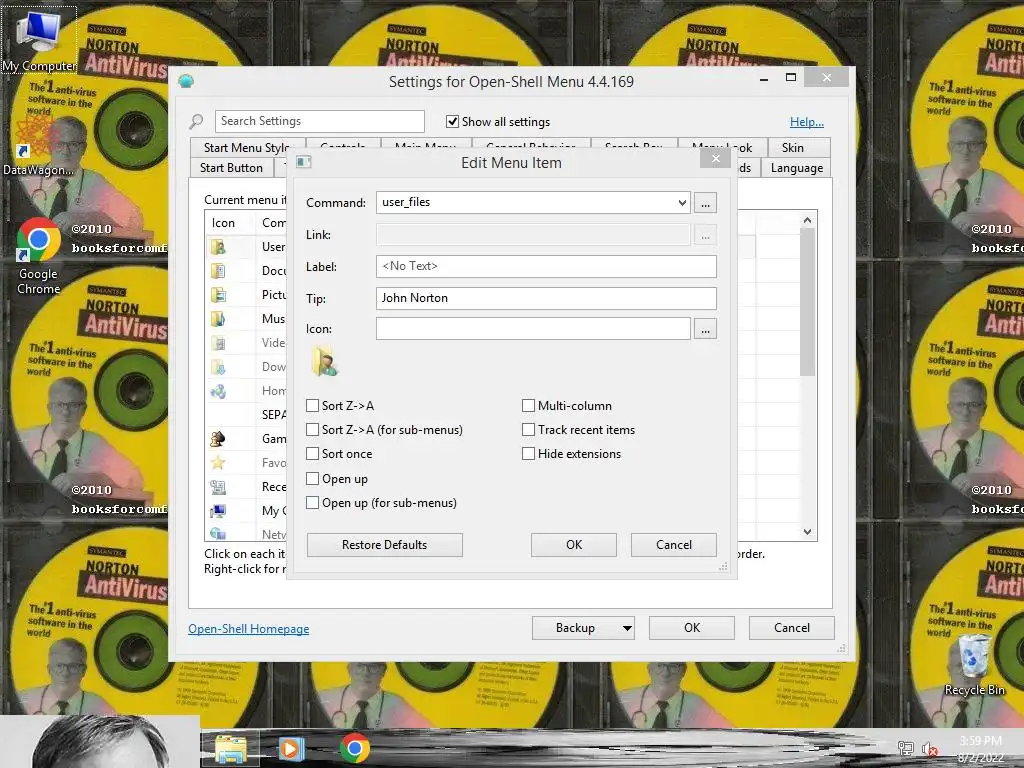Select the Favorites star row icon
Viewport: 1024px width, 768px height.
coord(217,462)
